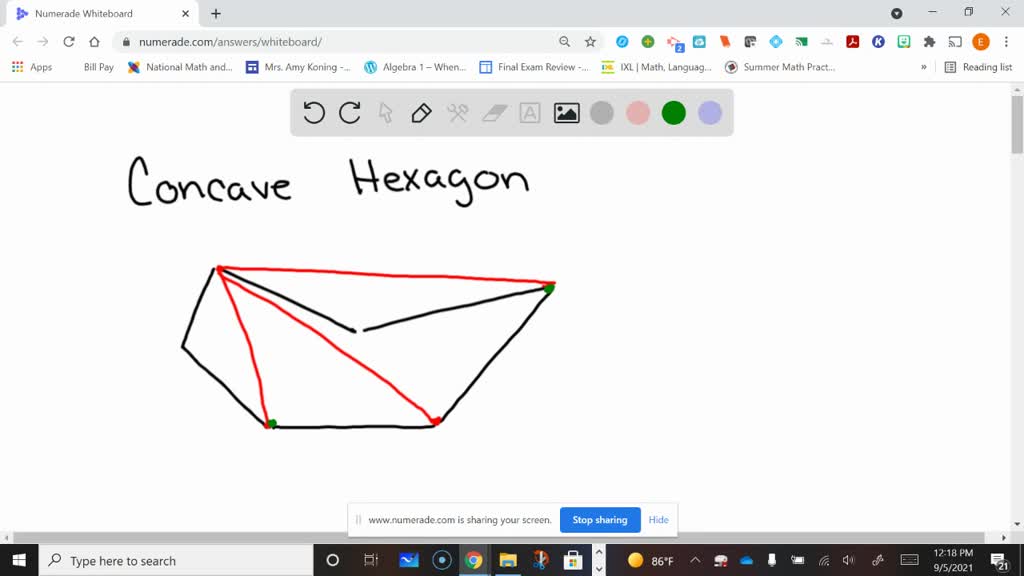Click the Redo arrow in the whiteboard toolbar
The image size is (1024, 576).
(349, 113)
